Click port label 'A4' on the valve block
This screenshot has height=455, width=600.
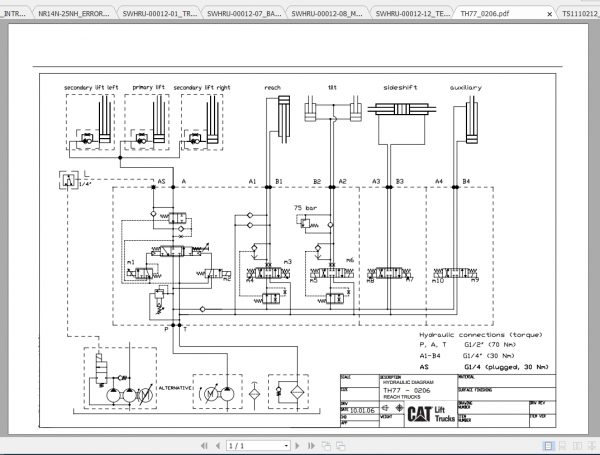pyautogui.click(x=439, y=181)
